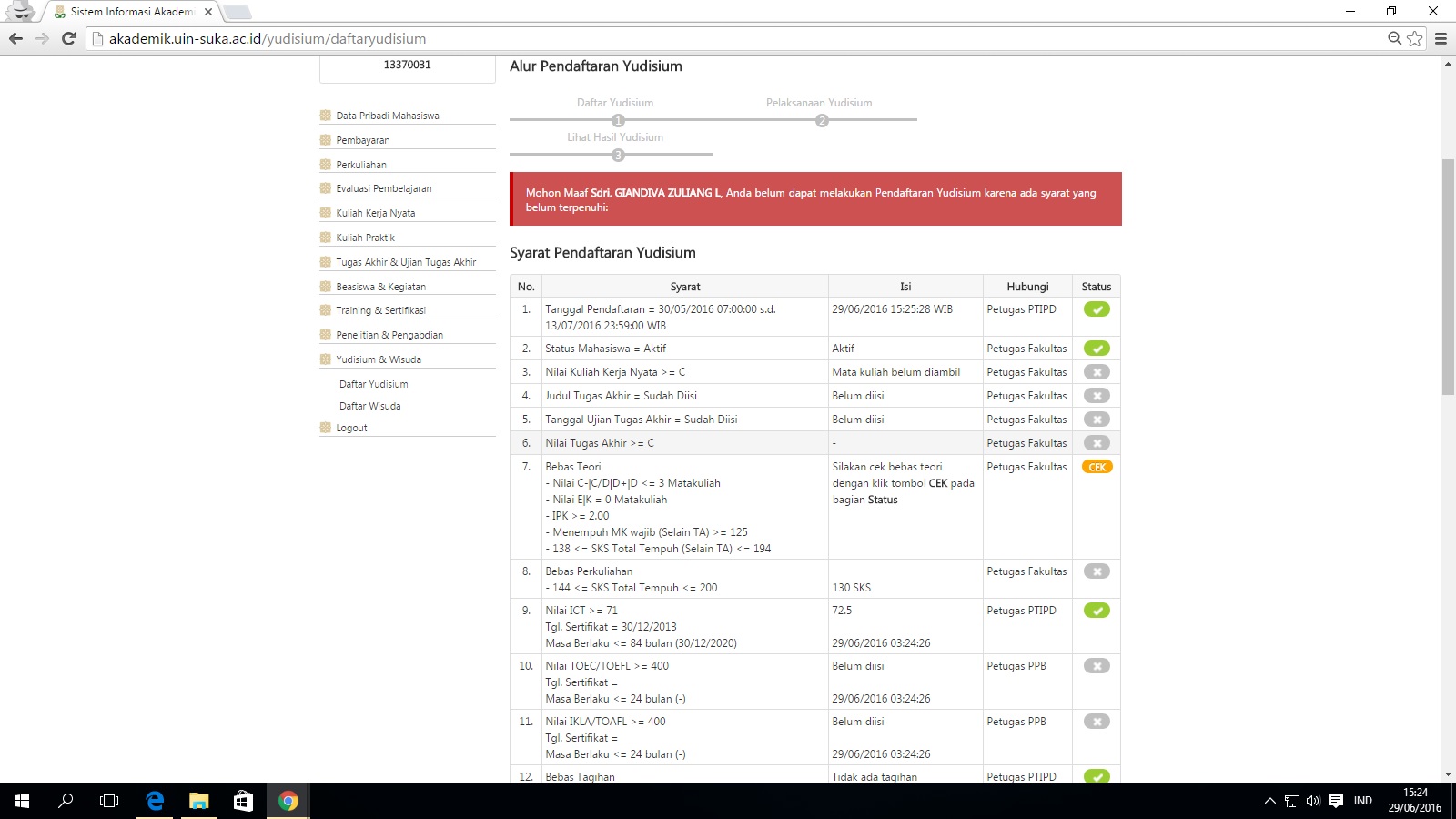Viewport: 1456px width, 819px height.
Task: Click the Logout link in sidebar
Action: coord(351,428)
